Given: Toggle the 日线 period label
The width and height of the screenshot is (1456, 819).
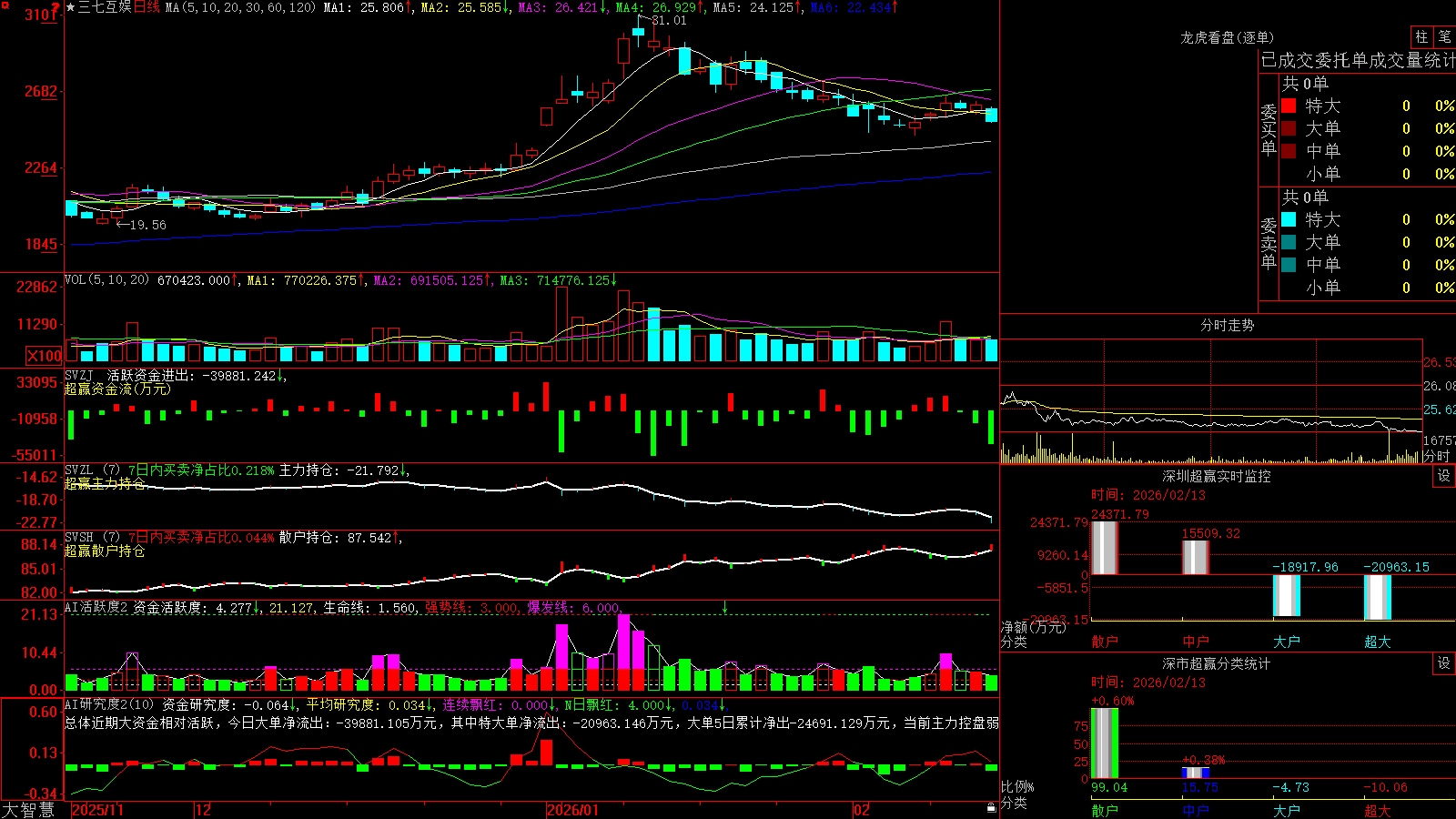Looking at the screenshot, I should click(147, 7).
